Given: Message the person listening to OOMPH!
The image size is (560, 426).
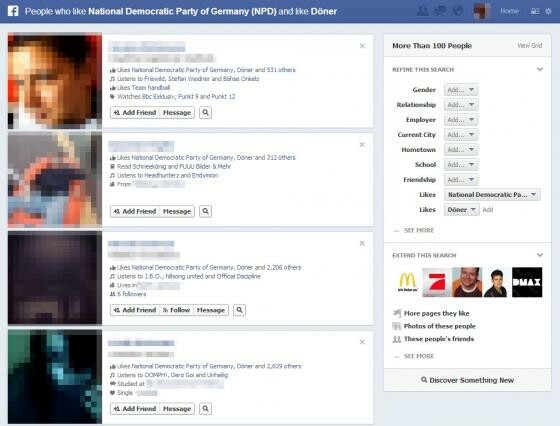Looking at the screenshot, I should [x=177, y=409].
